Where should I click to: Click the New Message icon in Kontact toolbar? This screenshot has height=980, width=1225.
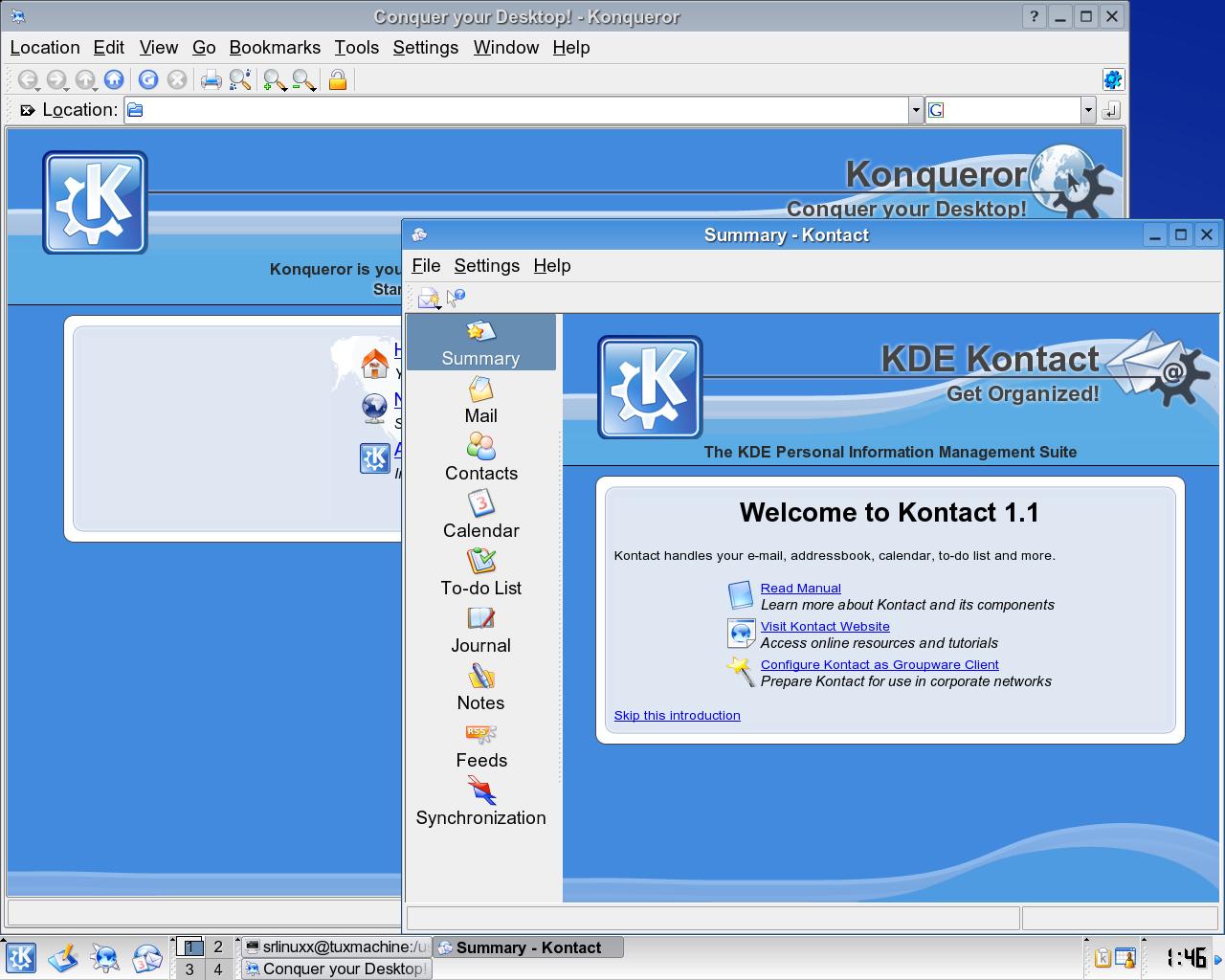(429, 298)
